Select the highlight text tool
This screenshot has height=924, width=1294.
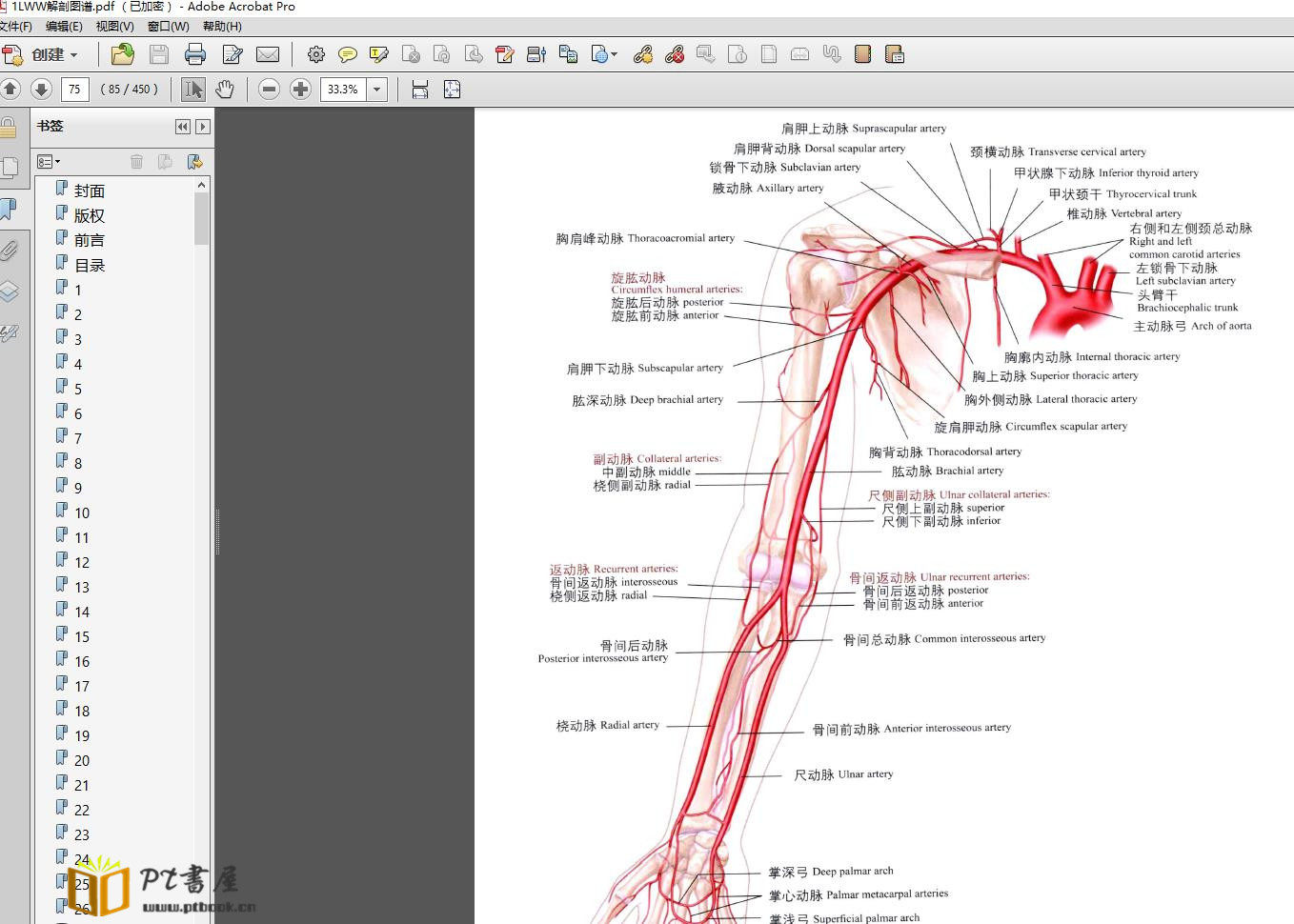pyautogui.click(x=378, y=54)
